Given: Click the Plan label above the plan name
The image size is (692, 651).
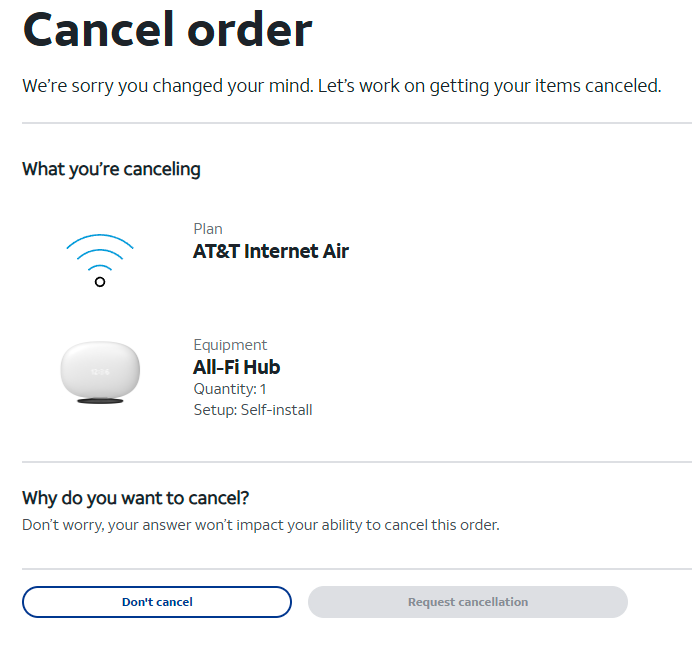Looking at the screenshot, I should 208,229.
